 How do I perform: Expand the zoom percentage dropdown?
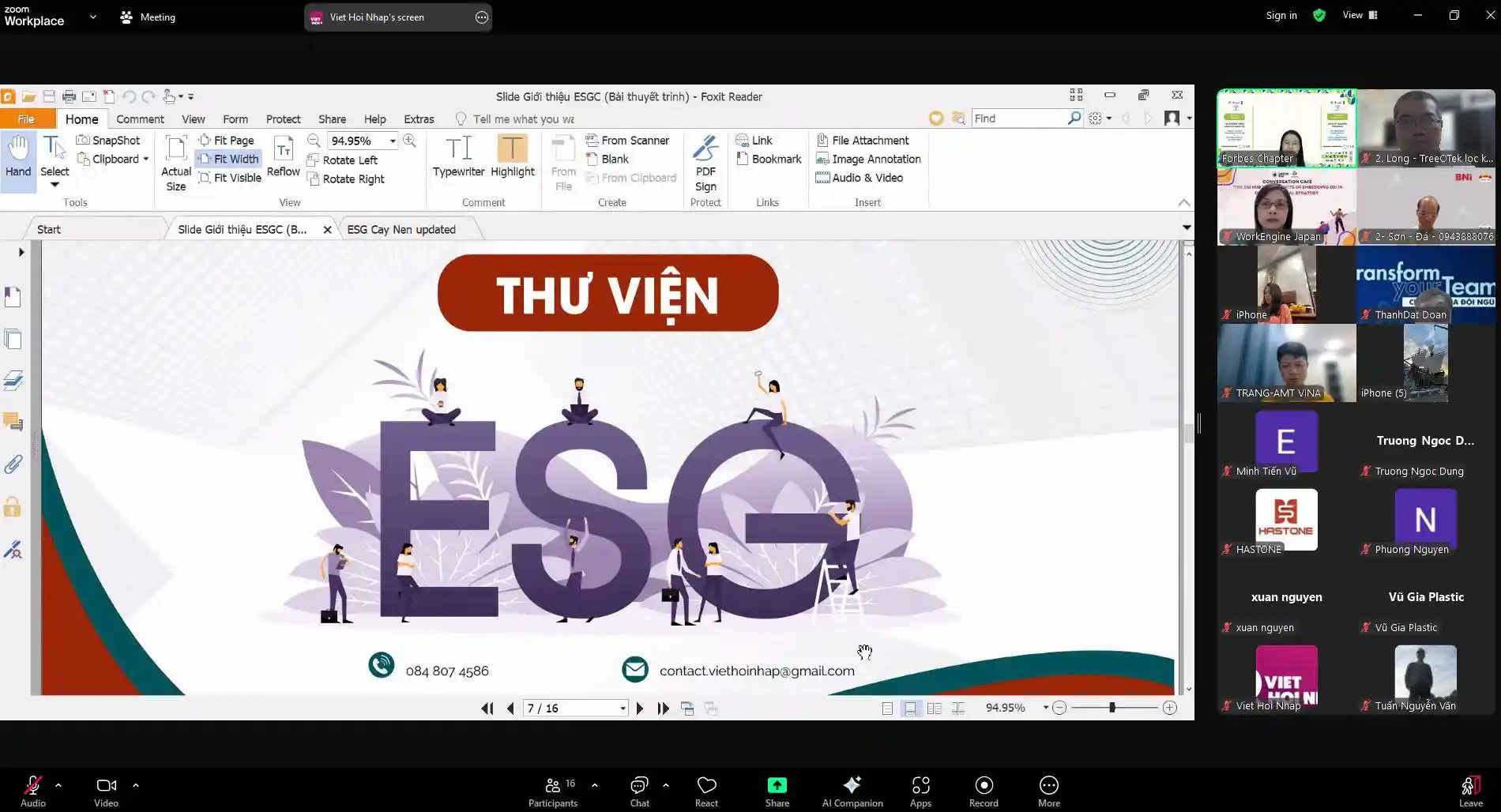(393, 141)
